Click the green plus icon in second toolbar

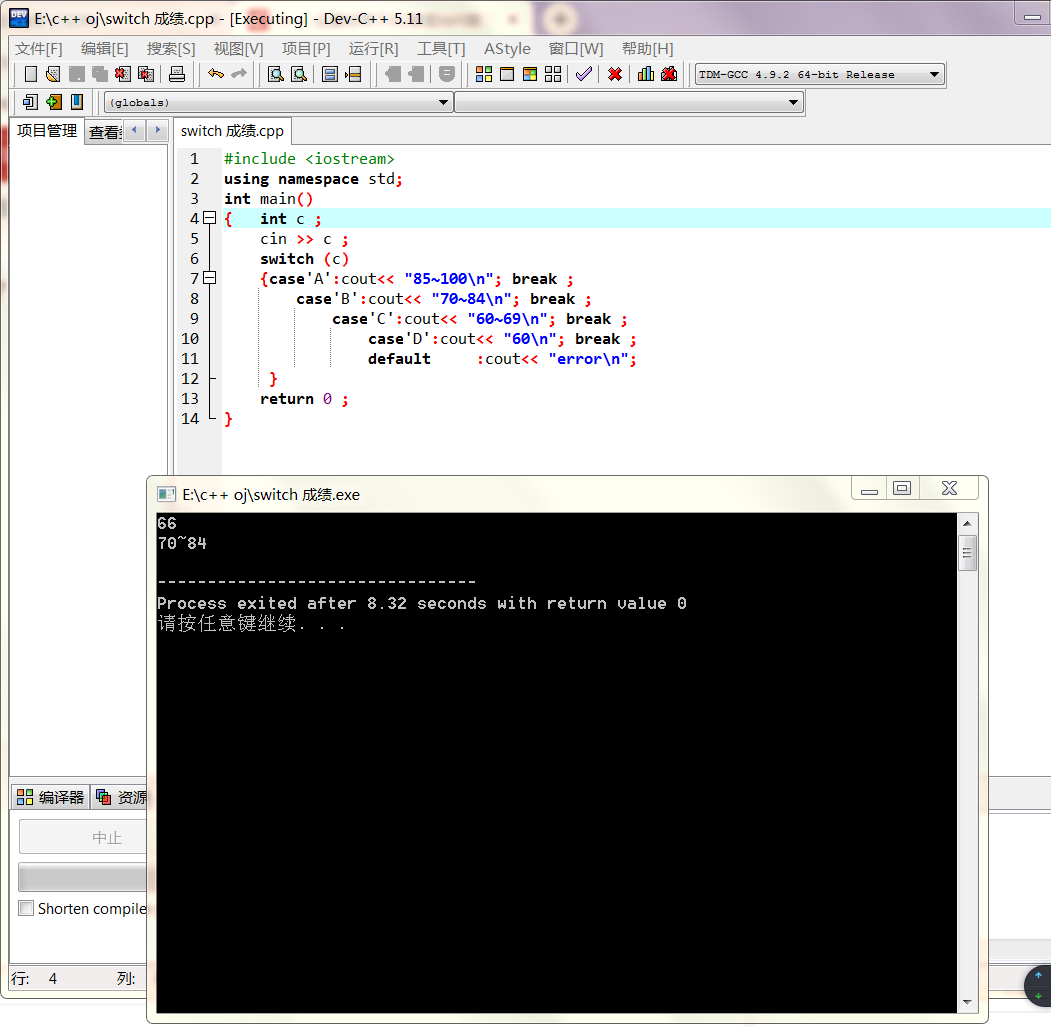54,102
